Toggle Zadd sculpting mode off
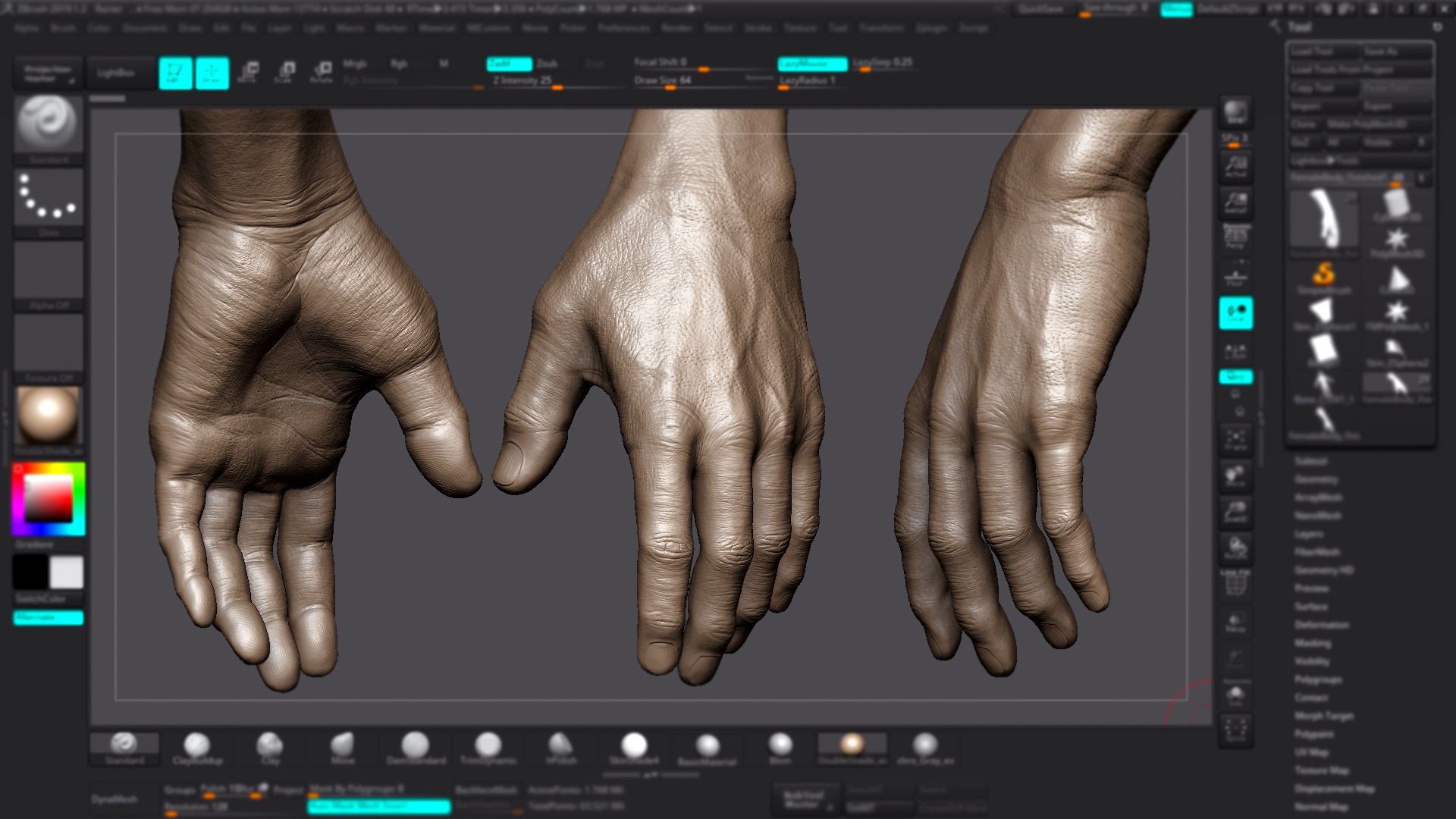 tap(509, 64)
